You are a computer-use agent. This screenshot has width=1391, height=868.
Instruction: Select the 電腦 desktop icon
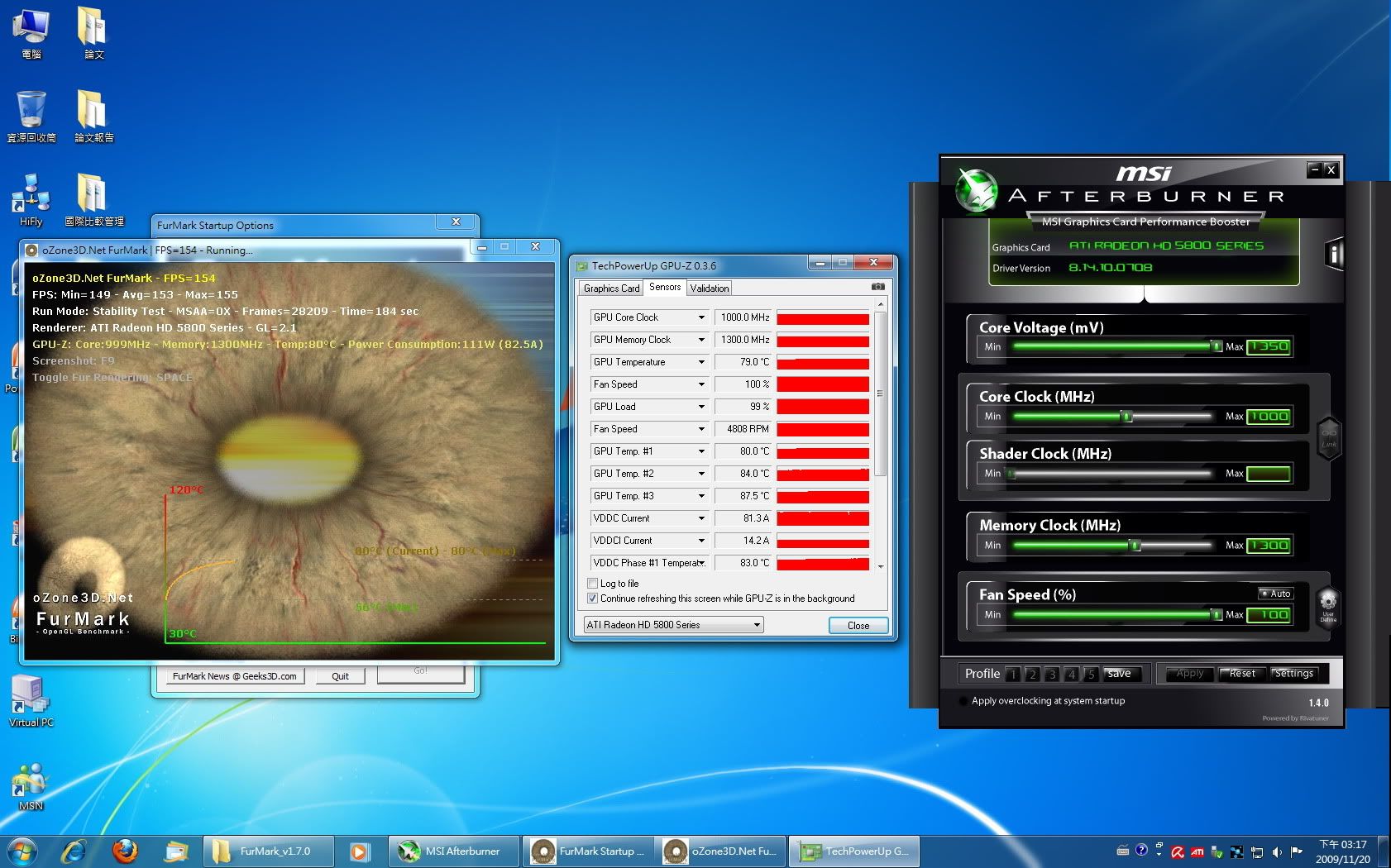(x=31, y=33)
